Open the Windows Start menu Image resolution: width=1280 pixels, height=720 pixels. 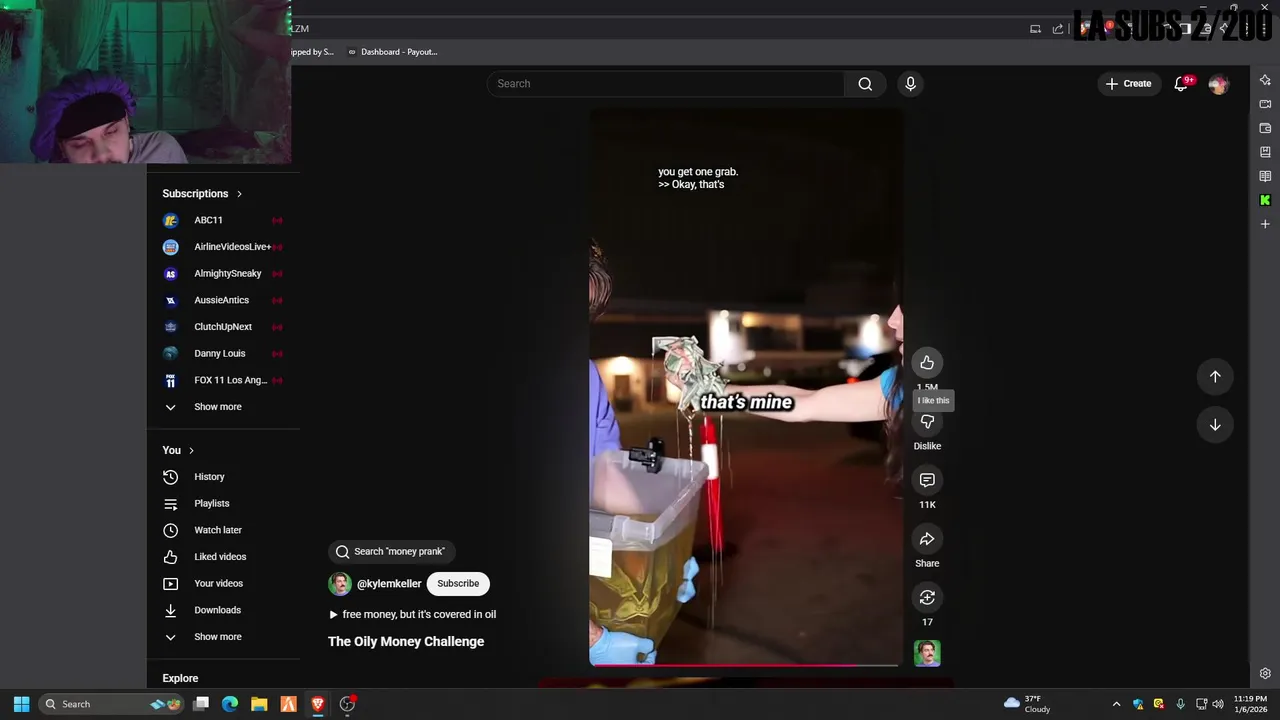click(x=21, y=704)
